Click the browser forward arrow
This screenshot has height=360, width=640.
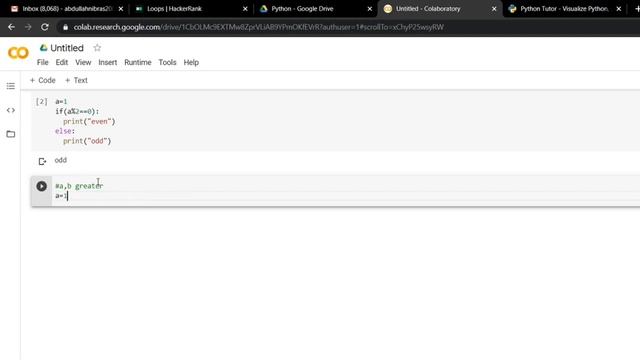point(28,27)
